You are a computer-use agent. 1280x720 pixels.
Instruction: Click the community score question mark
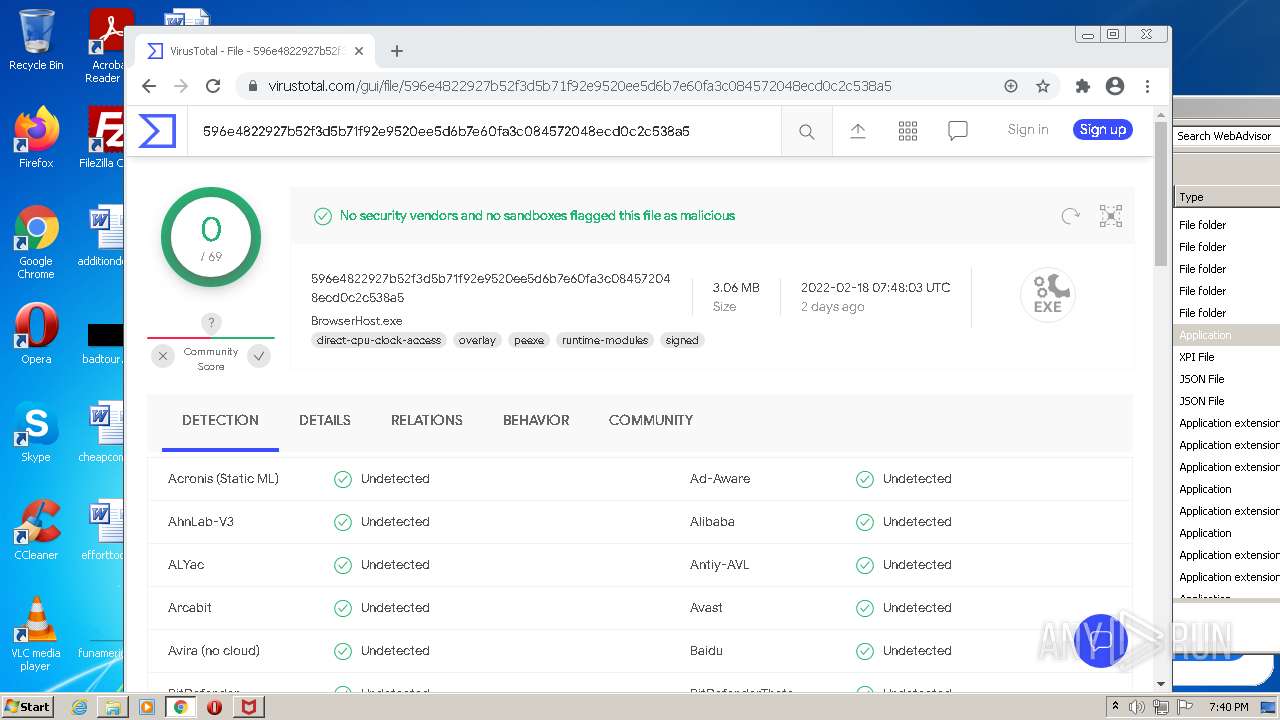[x=210, y=322]
